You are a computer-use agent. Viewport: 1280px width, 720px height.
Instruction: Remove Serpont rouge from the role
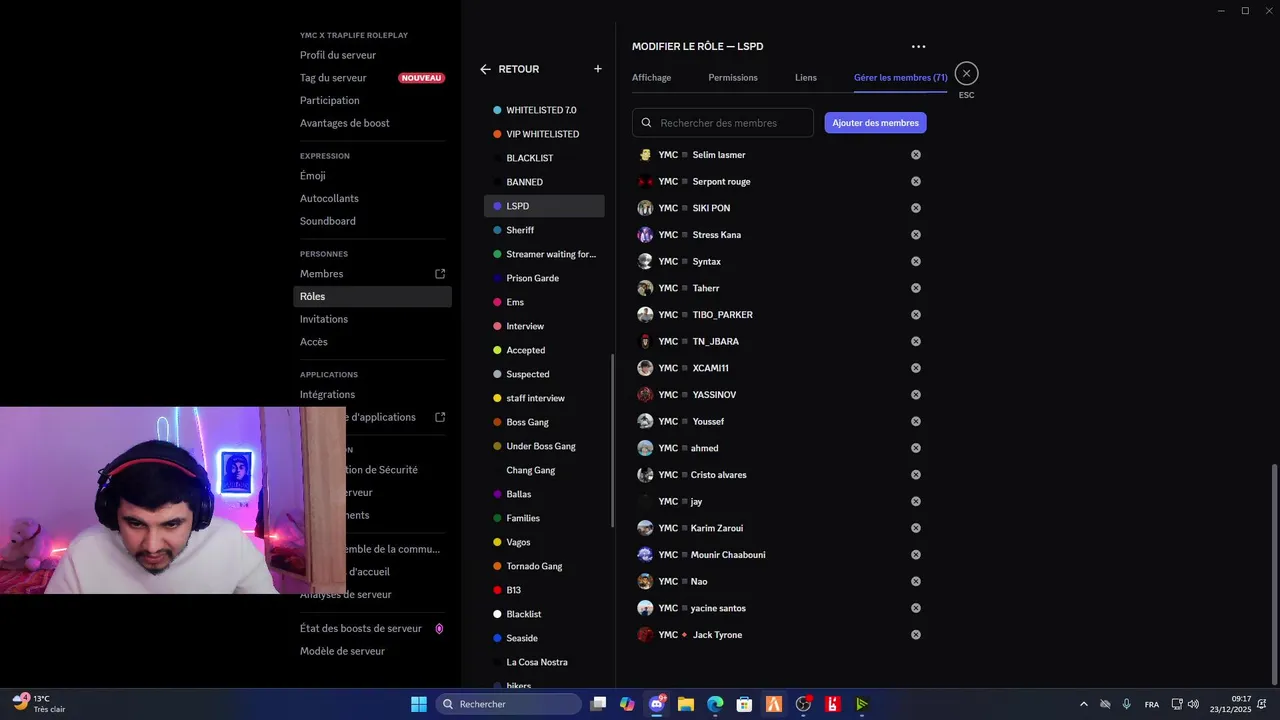click(x=915, y=181)
